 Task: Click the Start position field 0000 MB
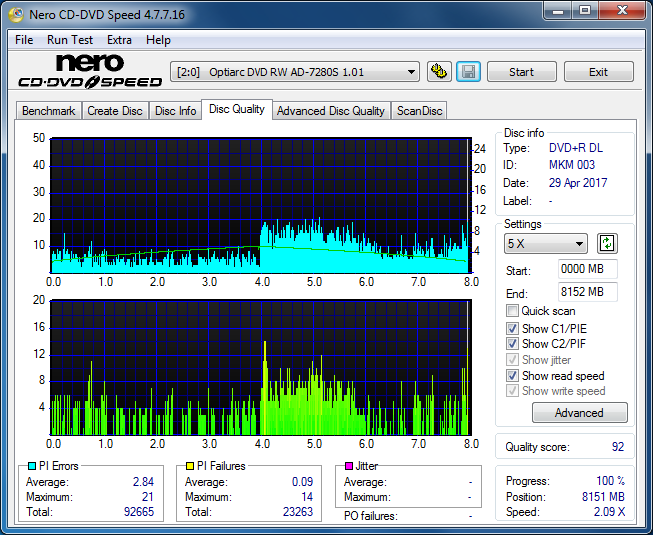(x=587, y=269)
